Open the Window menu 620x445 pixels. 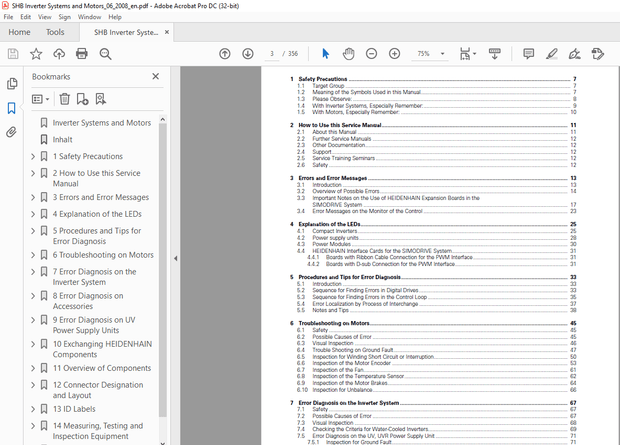pos(89,17)
